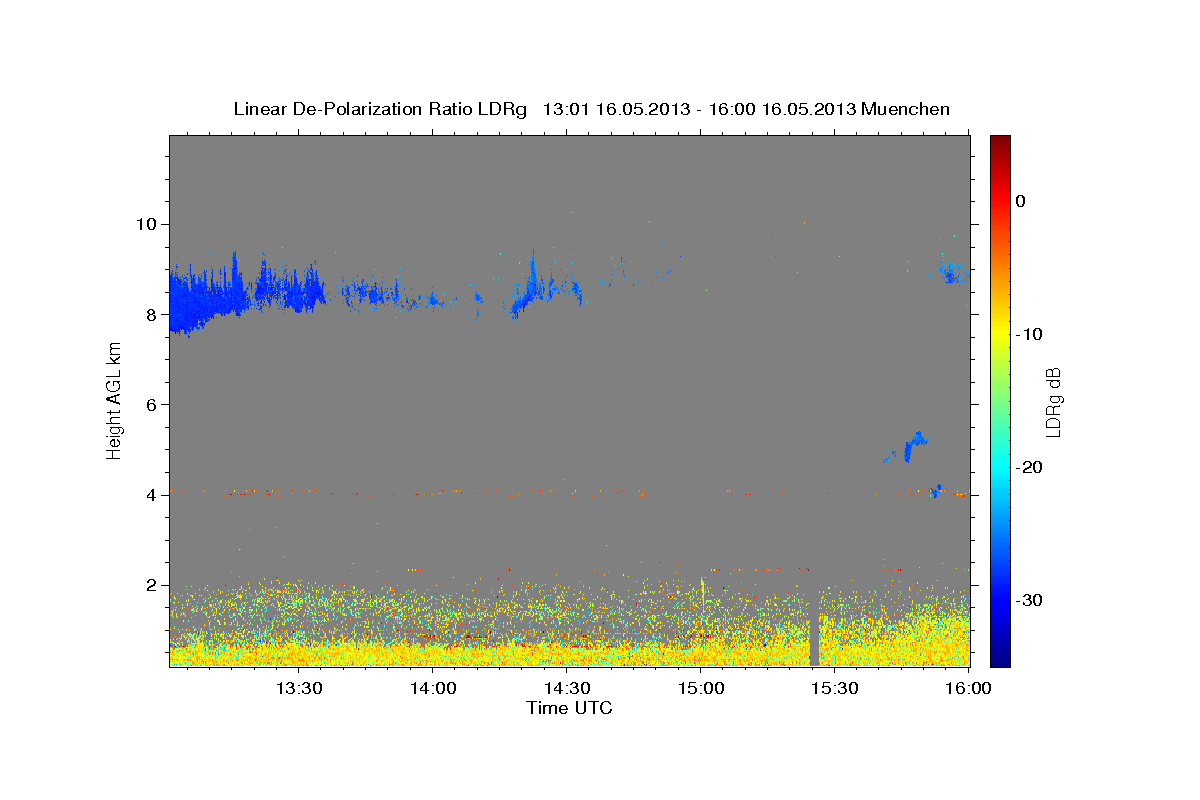Click the '14:00' time tick label

(x=433, y=688)
